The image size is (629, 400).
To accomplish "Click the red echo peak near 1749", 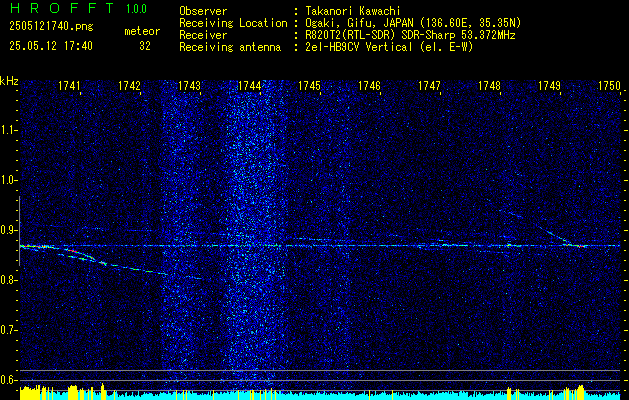I will (581, 246).
